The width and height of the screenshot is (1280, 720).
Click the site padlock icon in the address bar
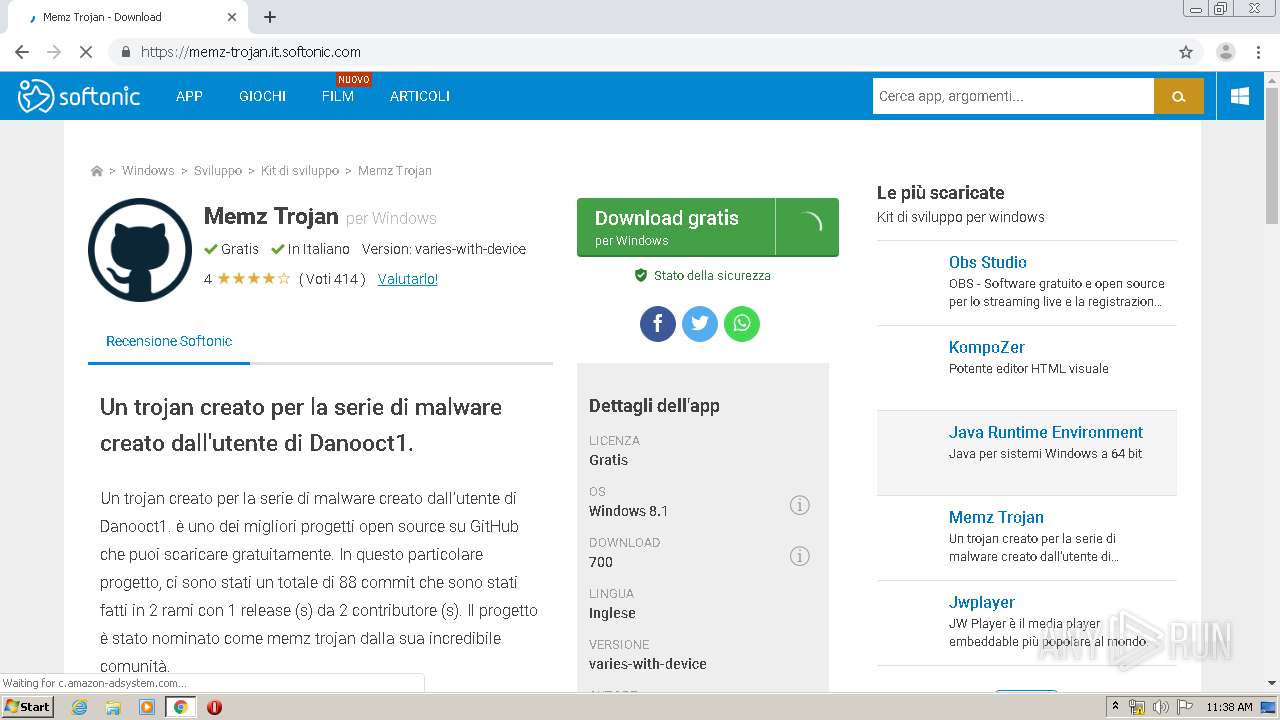point(125,52)
